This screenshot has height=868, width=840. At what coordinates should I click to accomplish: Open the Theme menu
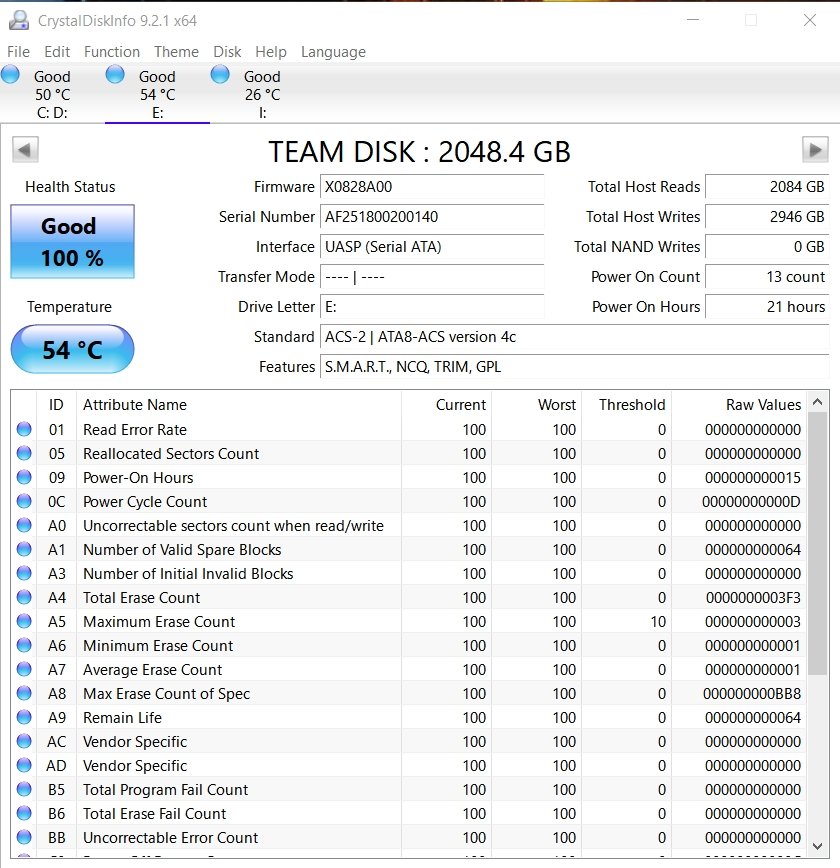176,52
